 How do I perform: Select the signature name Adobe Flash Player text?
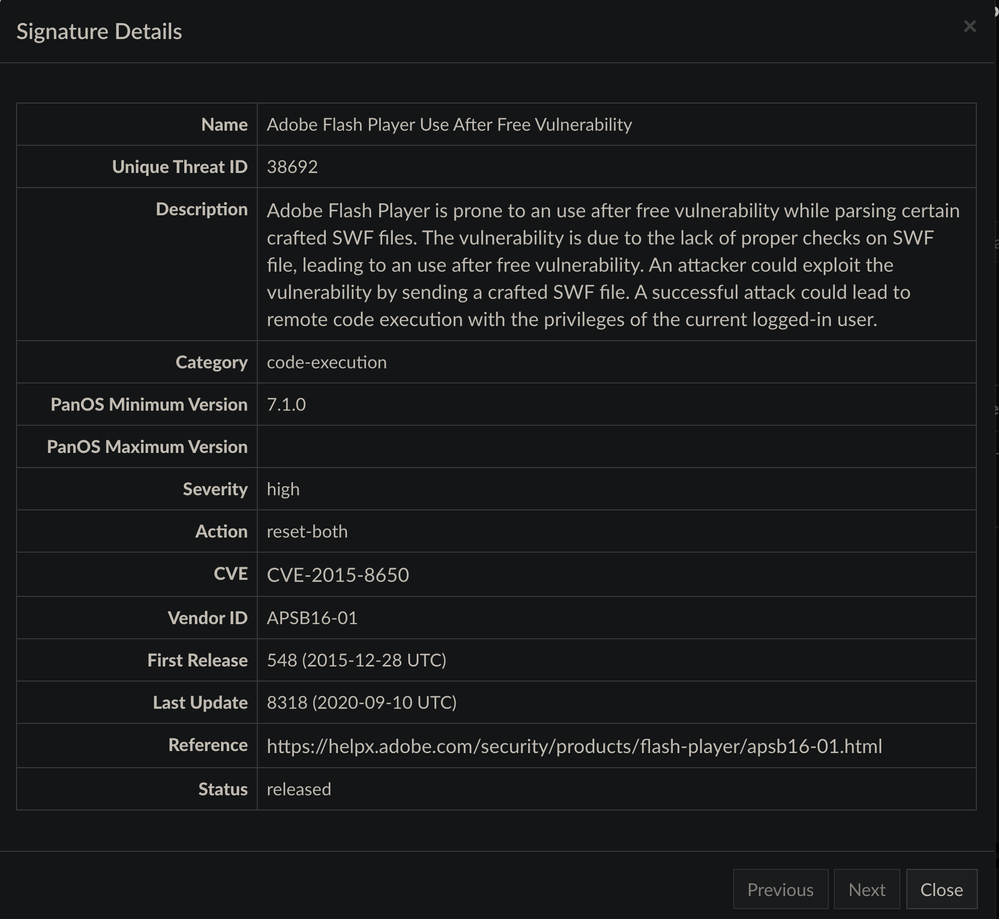tap(449, 125)
